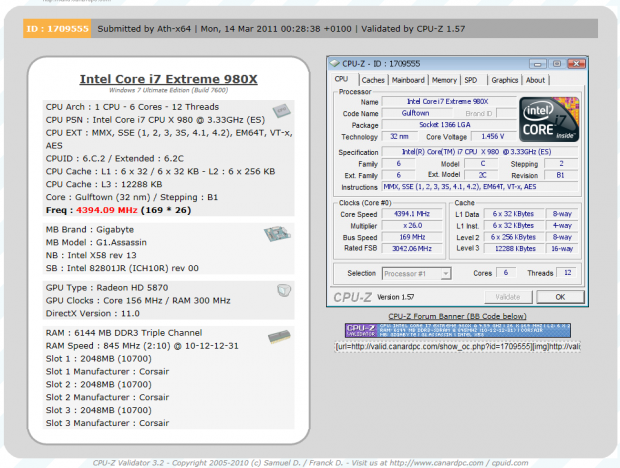Click the Submitted by Ath-x64 header text
620x468 pixels.
point(144,29)
